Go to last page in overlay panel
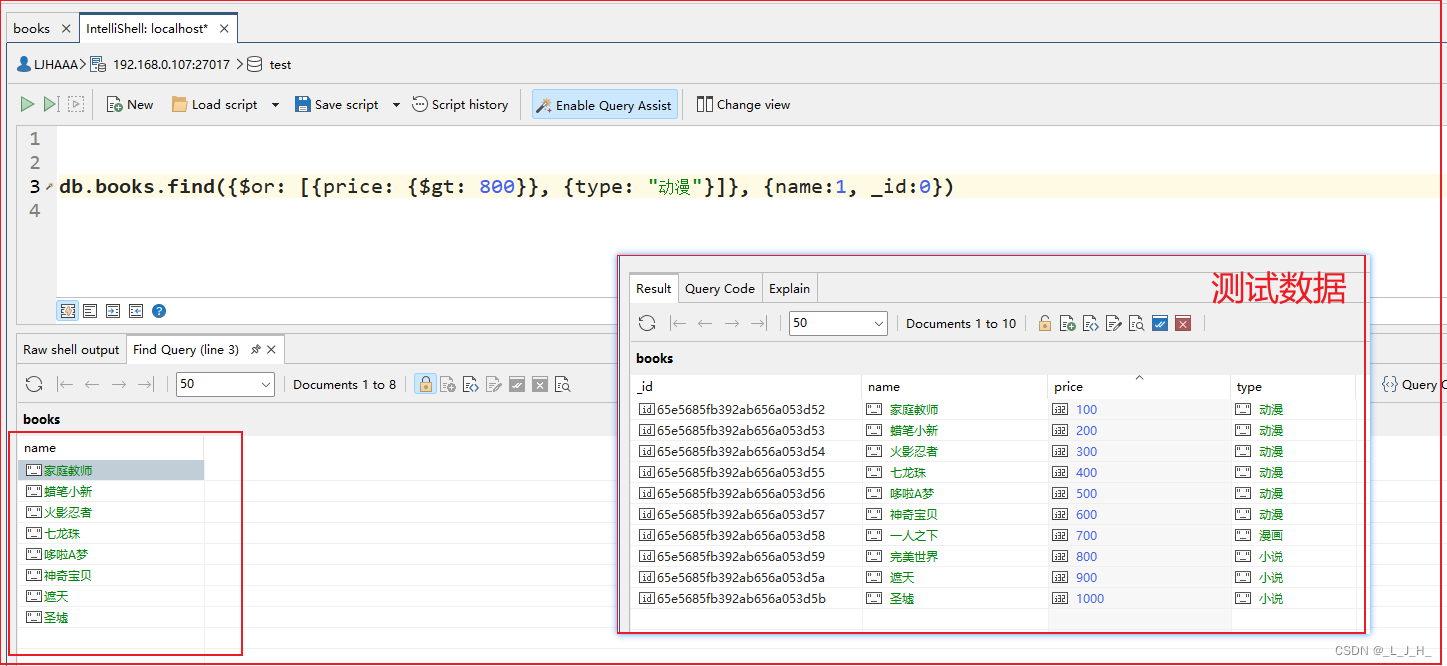1447x666 pixels. click(x=759, y=323)
